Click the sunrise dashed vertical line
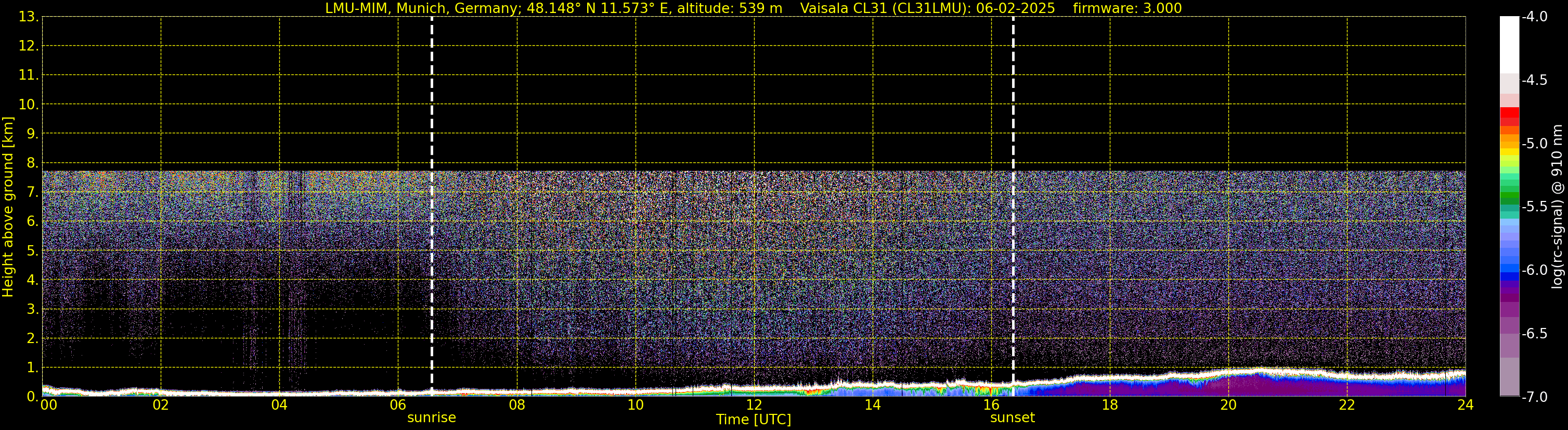This screenshot has width=1568, height=430. click(x=432, y=206)
